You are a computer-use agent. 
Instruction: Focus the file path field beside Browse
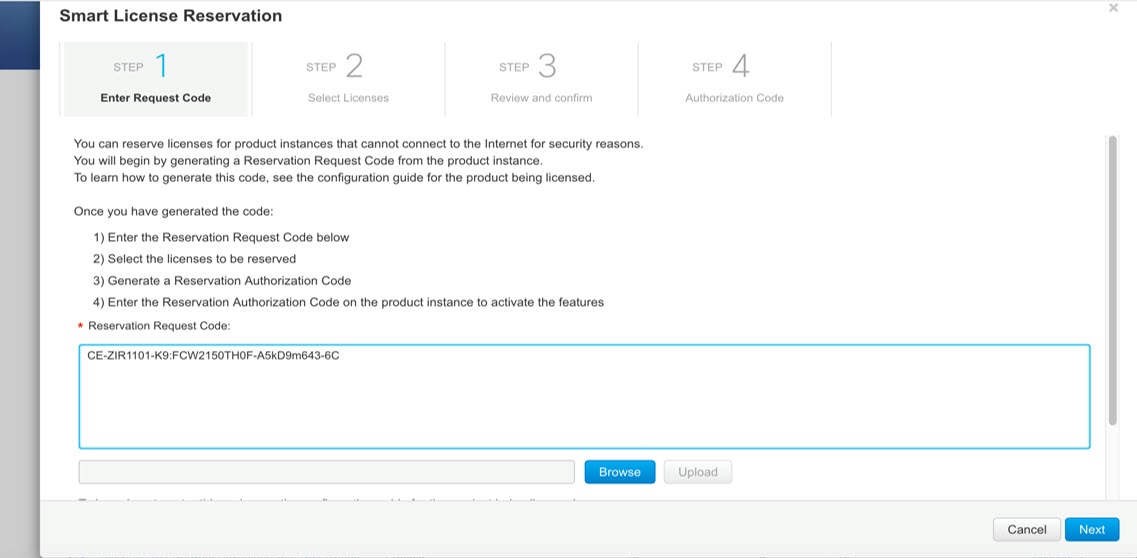[326, 472]
